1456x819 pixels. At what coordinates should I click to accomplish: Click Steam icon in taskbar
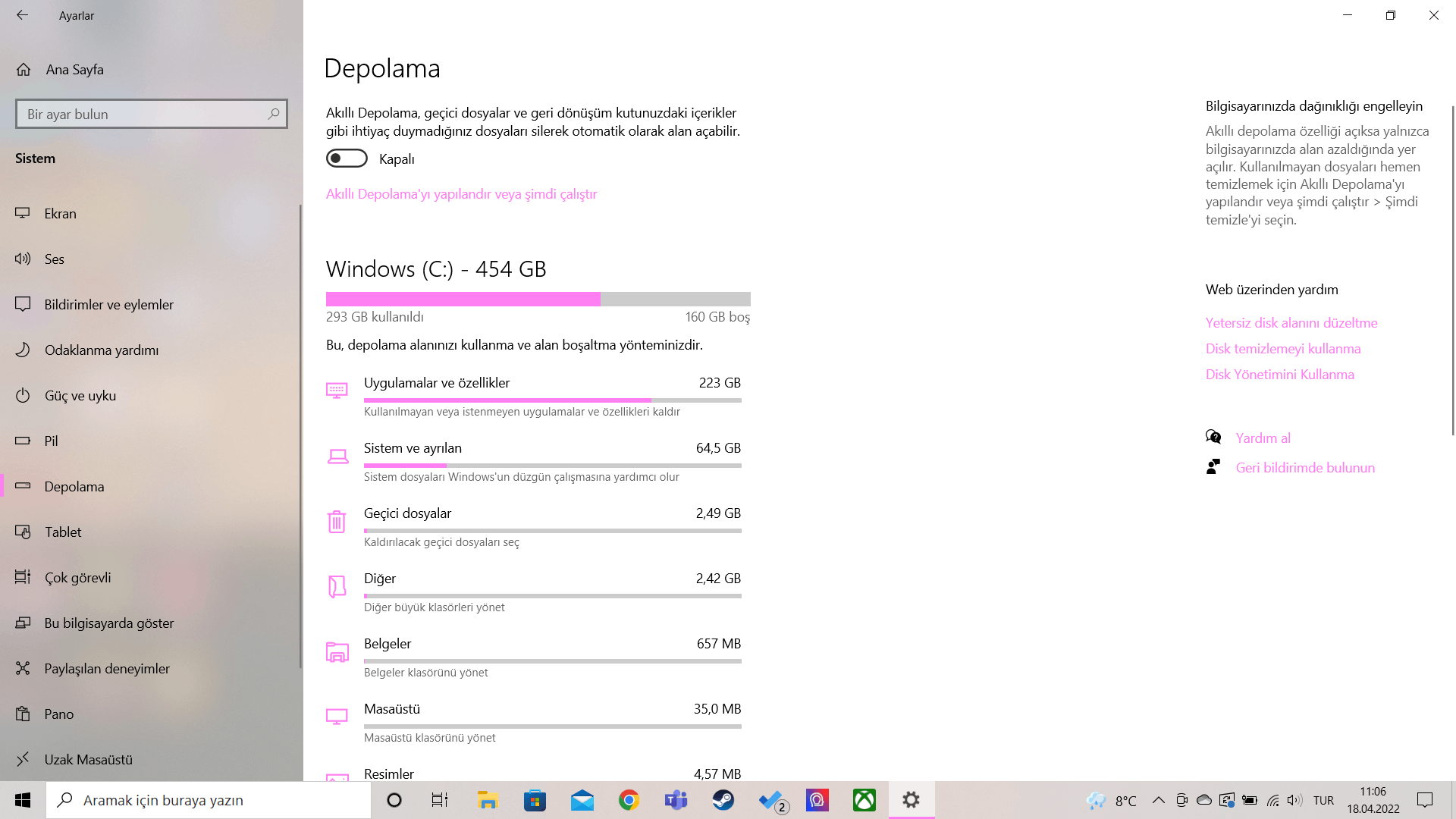click(x=723, y=800)
